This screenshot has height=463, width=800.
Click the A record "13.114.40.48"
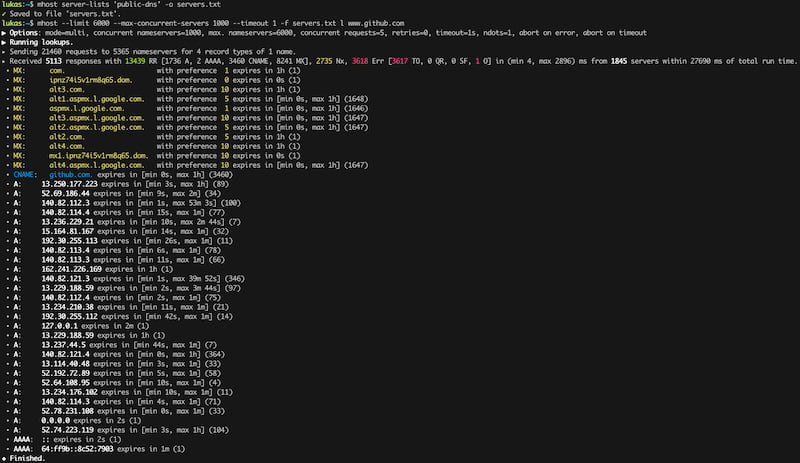point(65,363)
